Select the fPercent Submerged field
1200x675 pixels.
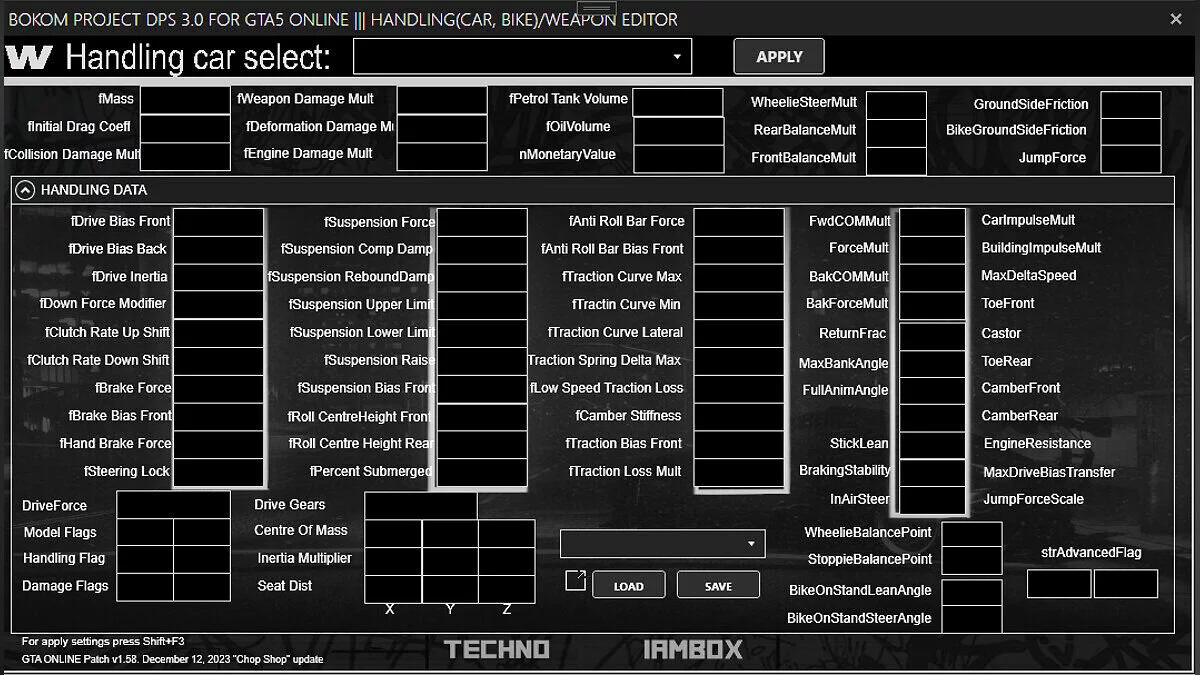click(482, 473)
